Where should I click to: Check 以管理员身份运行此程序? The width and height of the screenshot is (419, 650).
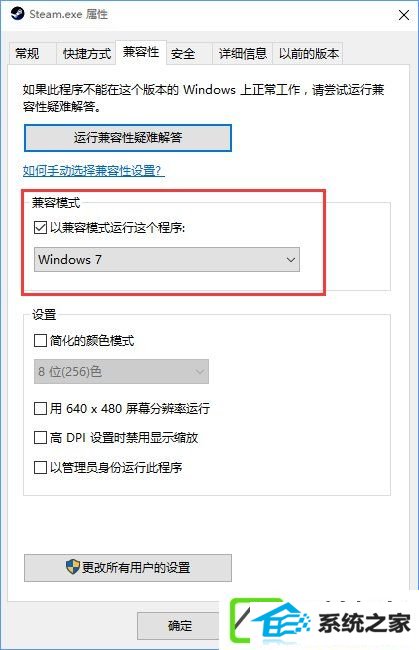[40, 468]
